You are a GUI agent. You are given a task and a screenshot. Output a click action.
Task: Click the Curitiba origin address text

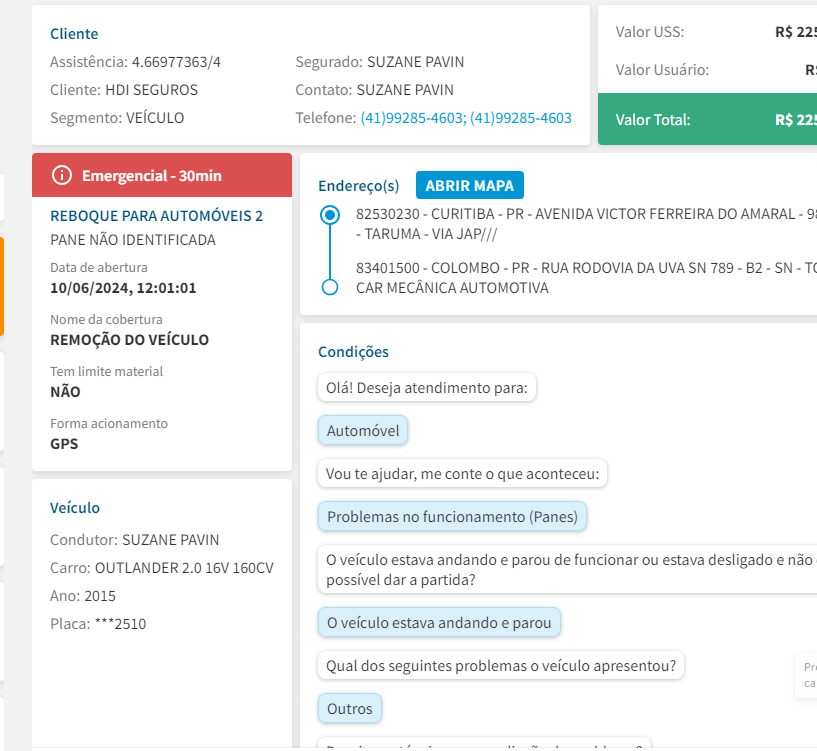pyautogui.click(x=586, y=224)
